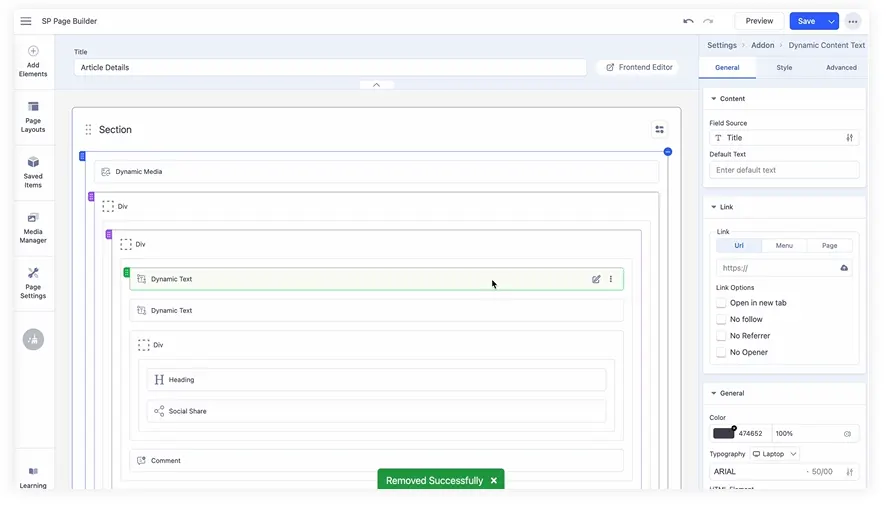This screenshot has width=890, height=512.
Task: Click the dark color swatch
Action: [723, 433]
